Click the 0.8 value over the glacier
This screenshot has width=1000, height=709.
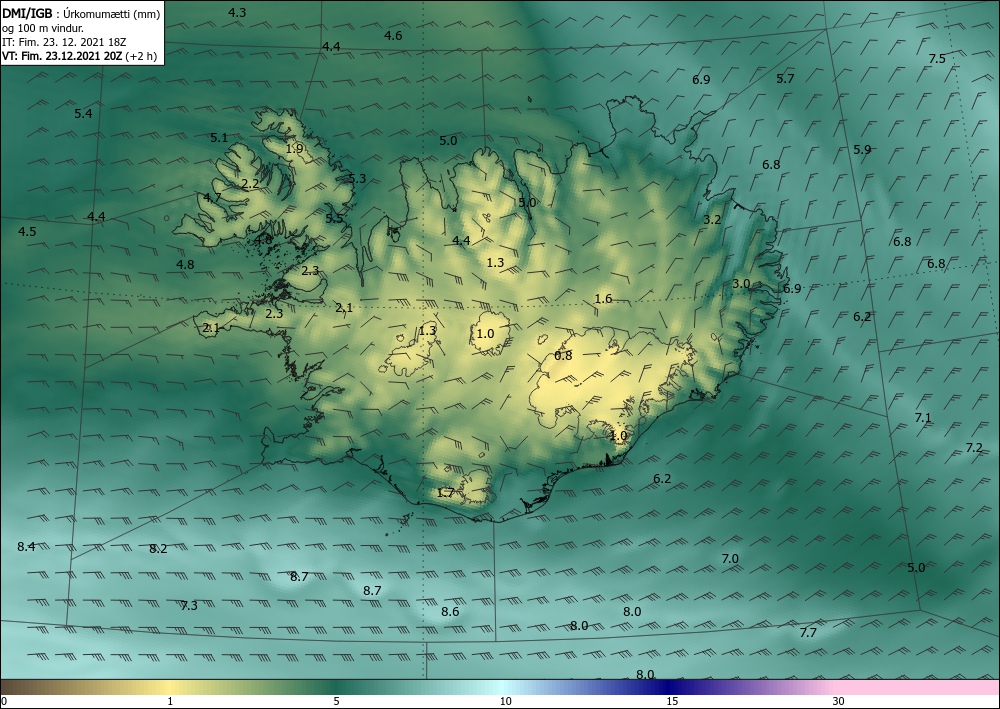coord(563,355)
